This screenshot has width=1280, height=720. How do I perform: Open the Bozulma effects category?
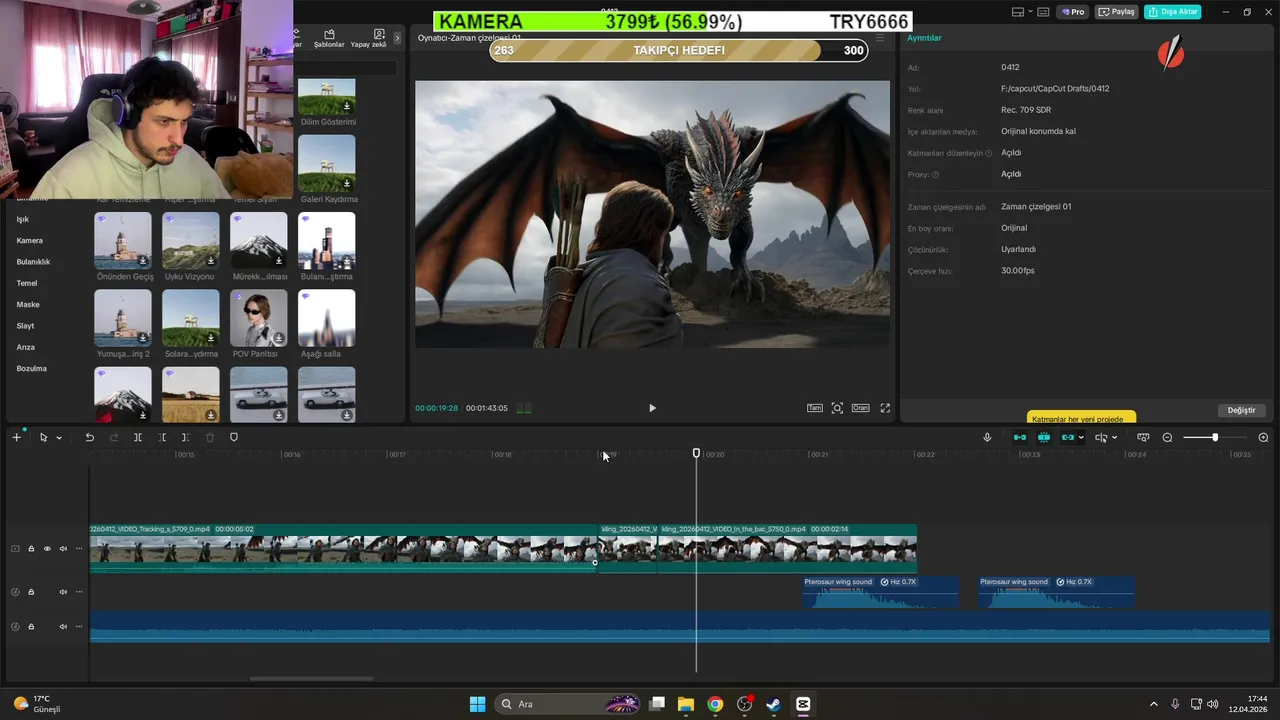(x=32, y=369)
